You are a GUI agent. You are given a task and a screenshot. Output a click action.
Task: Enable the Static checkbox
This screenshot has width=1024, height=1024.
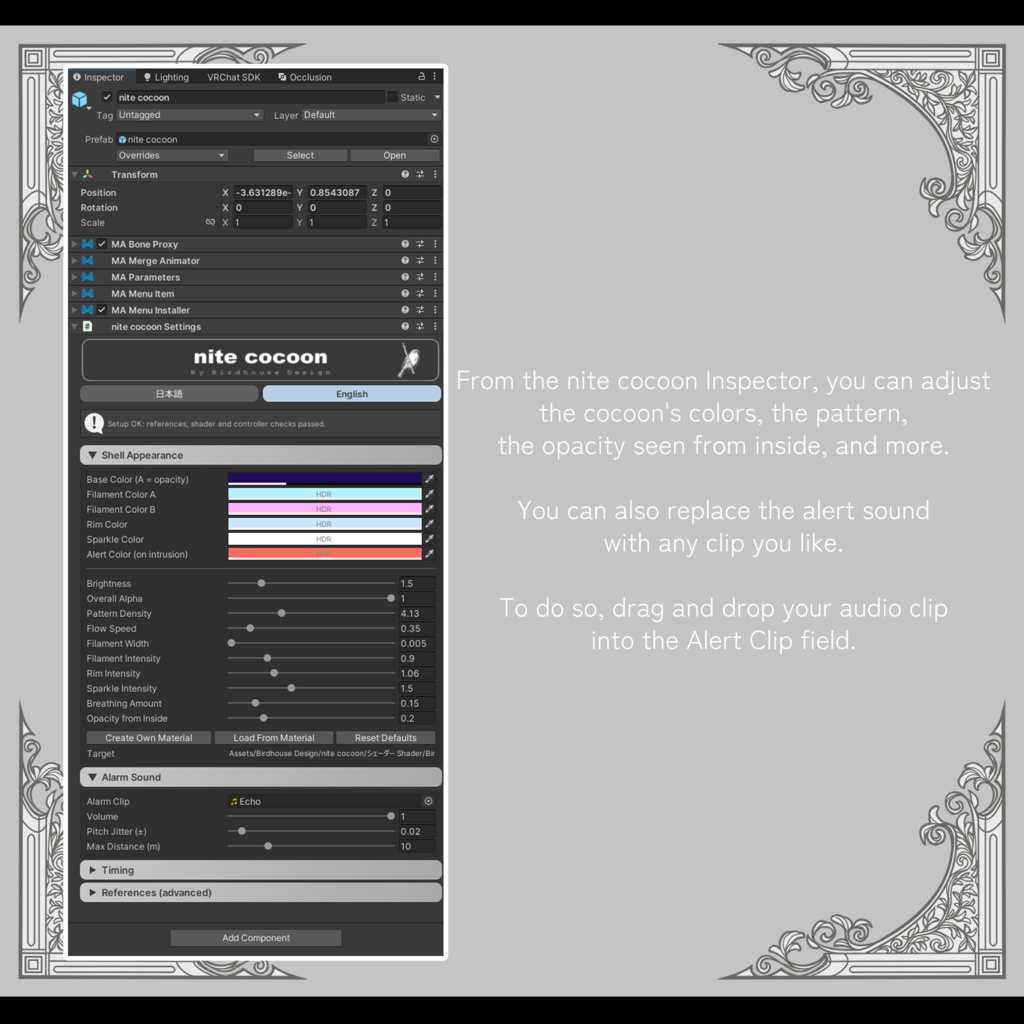[392, 97]
